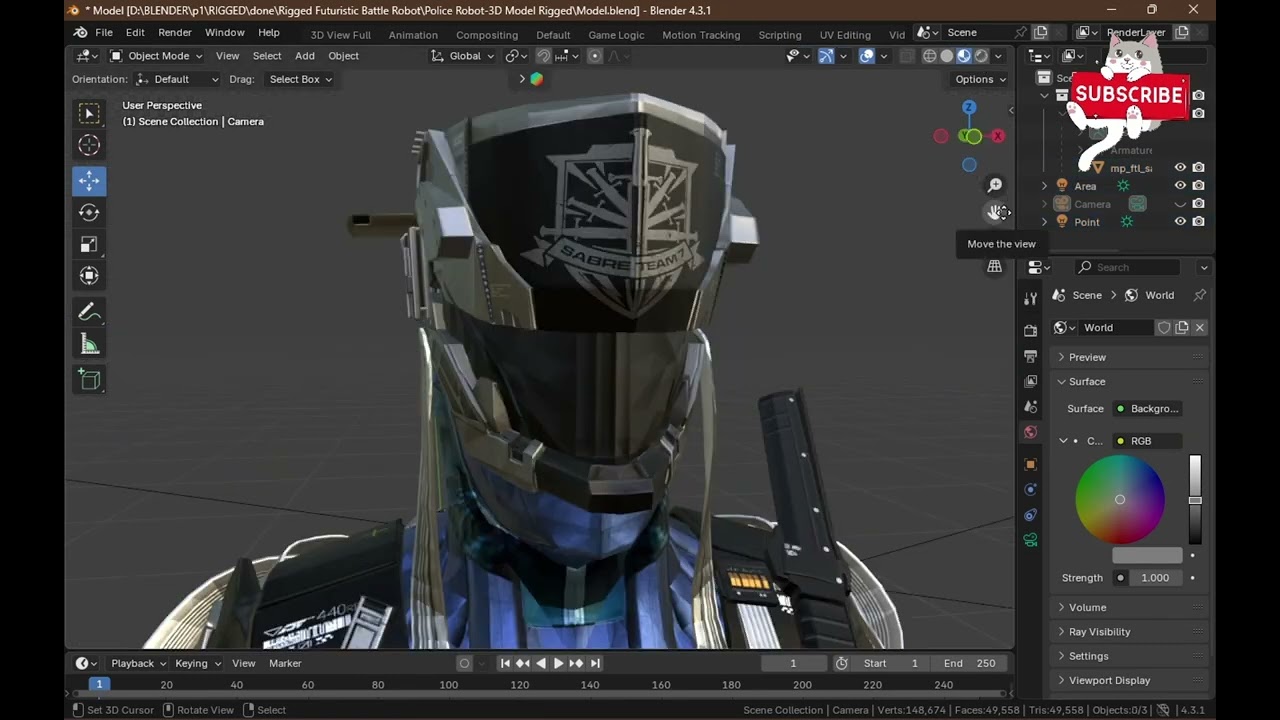Open the Object properties tab

1031,464
